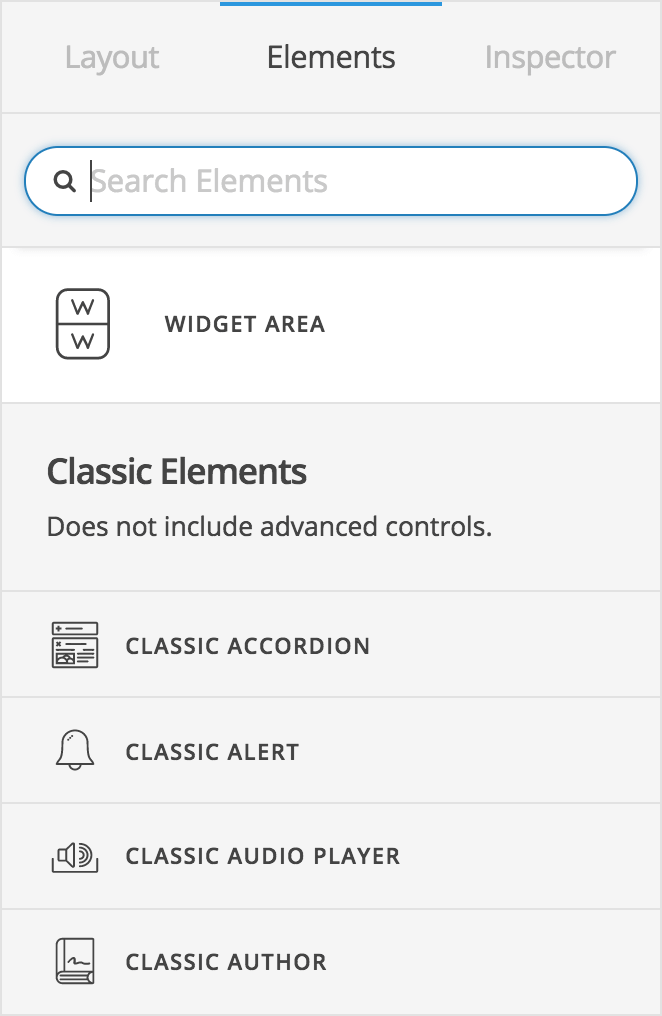Select the Elements tab
This screenshot has height=1016, width=662.
(x=330, y=57)
